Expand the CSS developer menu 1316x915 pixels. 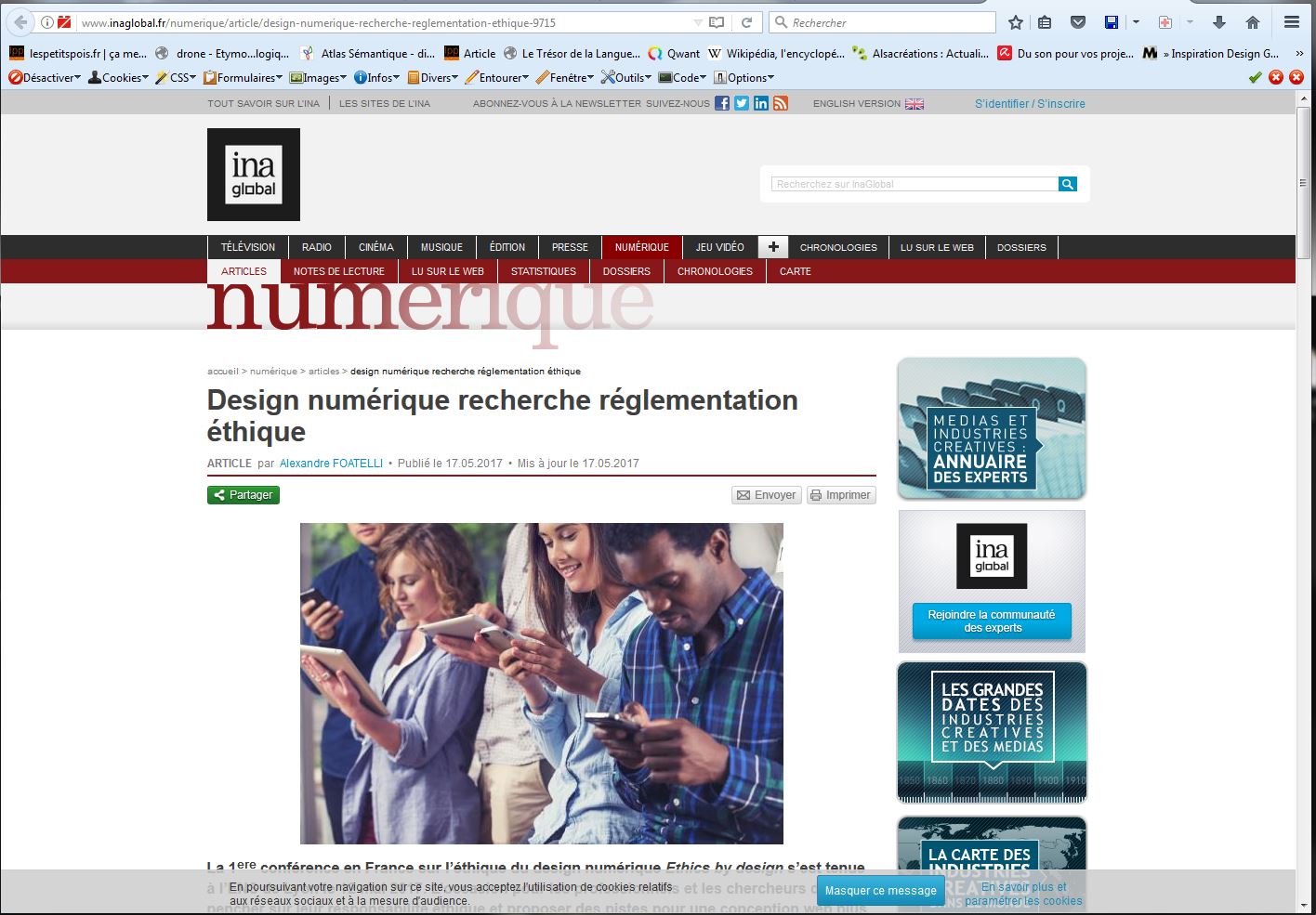[176, 78]
